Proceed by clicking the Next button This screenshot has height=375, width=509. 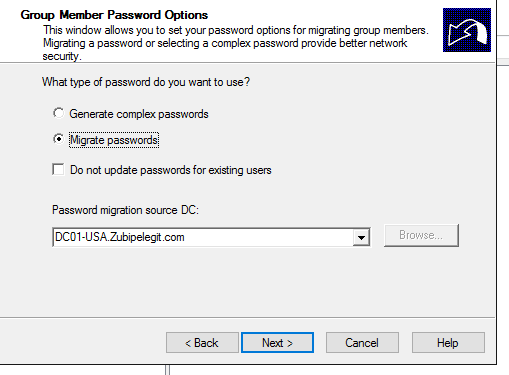(277, 342)
